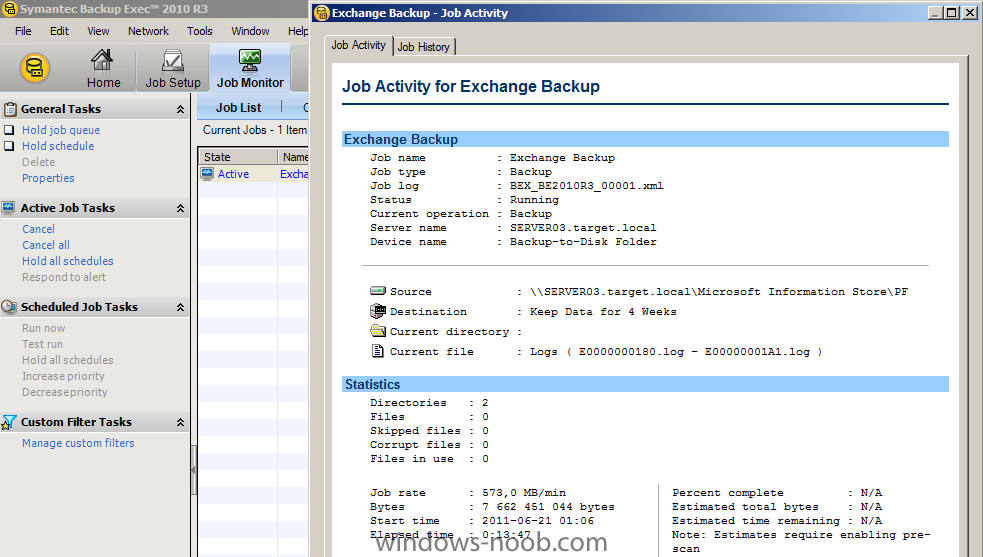983x557 pixels.
Task: Minimize the Exchange Backup Job Activity window
Action: pyautogui.click(x=935, y=13)
